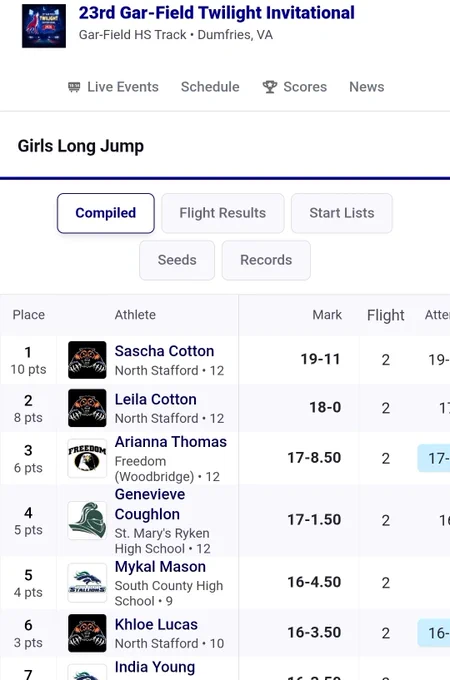450x680 pixels.
Task: Switch to Start Lists tab
Action: click(x=342, y=213)
